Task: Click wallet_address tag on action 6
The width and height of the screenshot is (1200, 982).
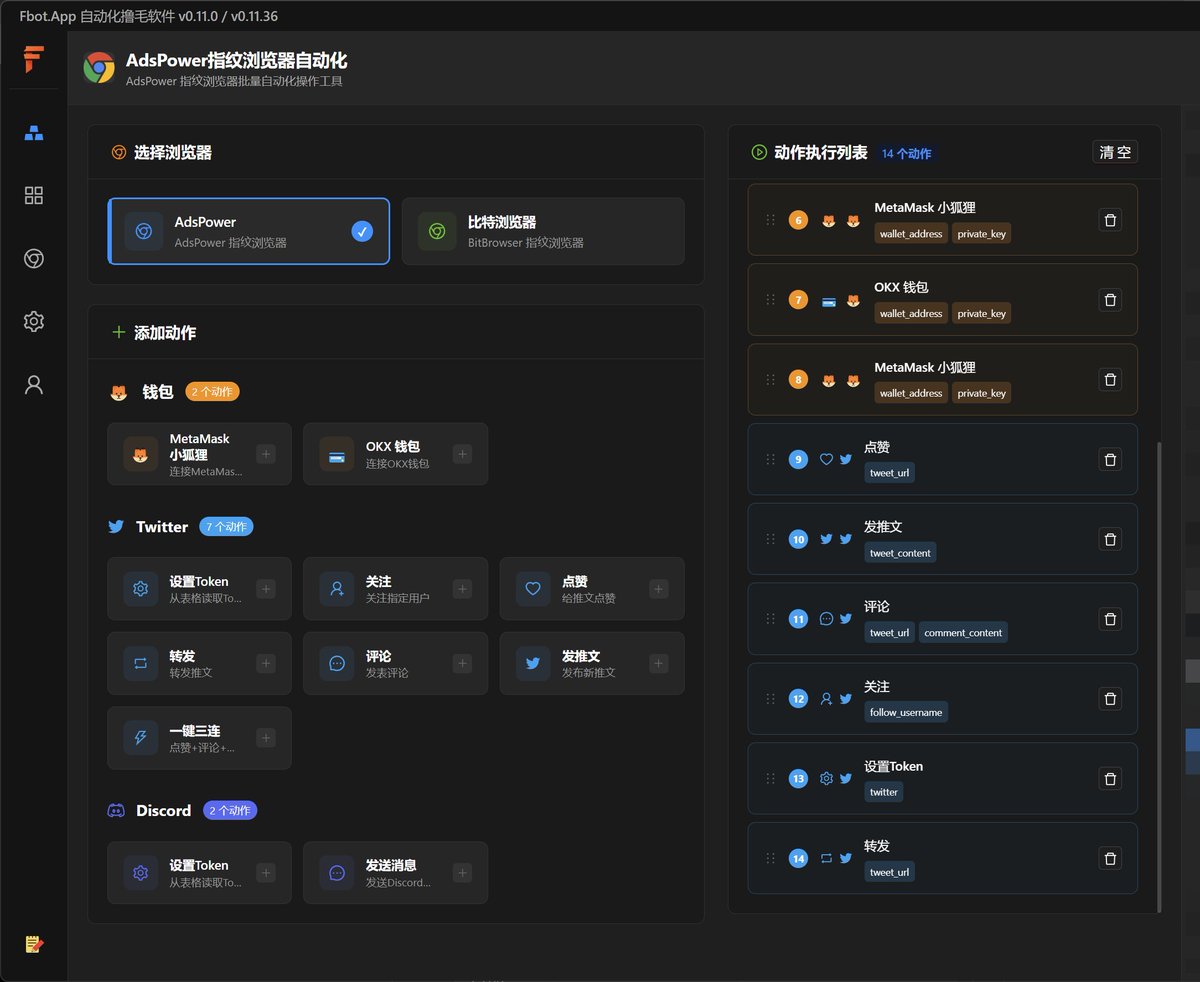Action: pos(911,234)
